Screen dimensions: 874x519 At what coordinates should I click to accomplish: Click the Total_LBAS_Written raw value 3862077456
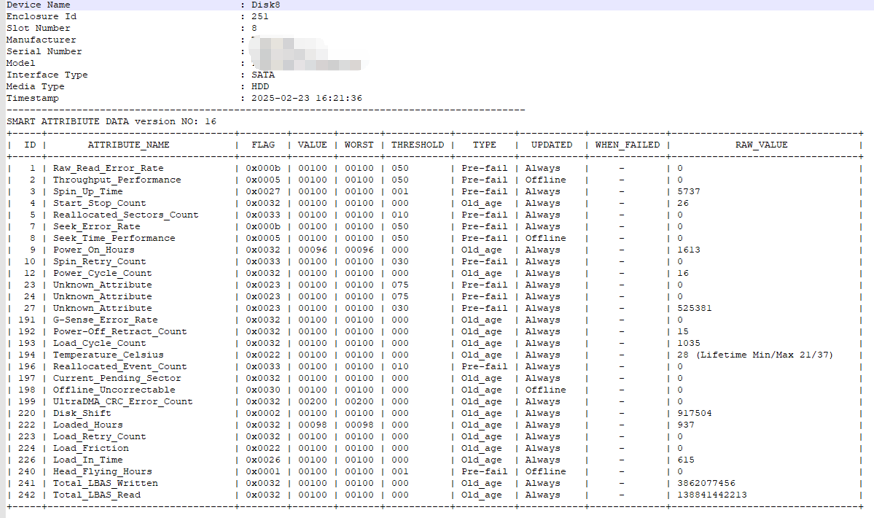click(x=706, y=483)
